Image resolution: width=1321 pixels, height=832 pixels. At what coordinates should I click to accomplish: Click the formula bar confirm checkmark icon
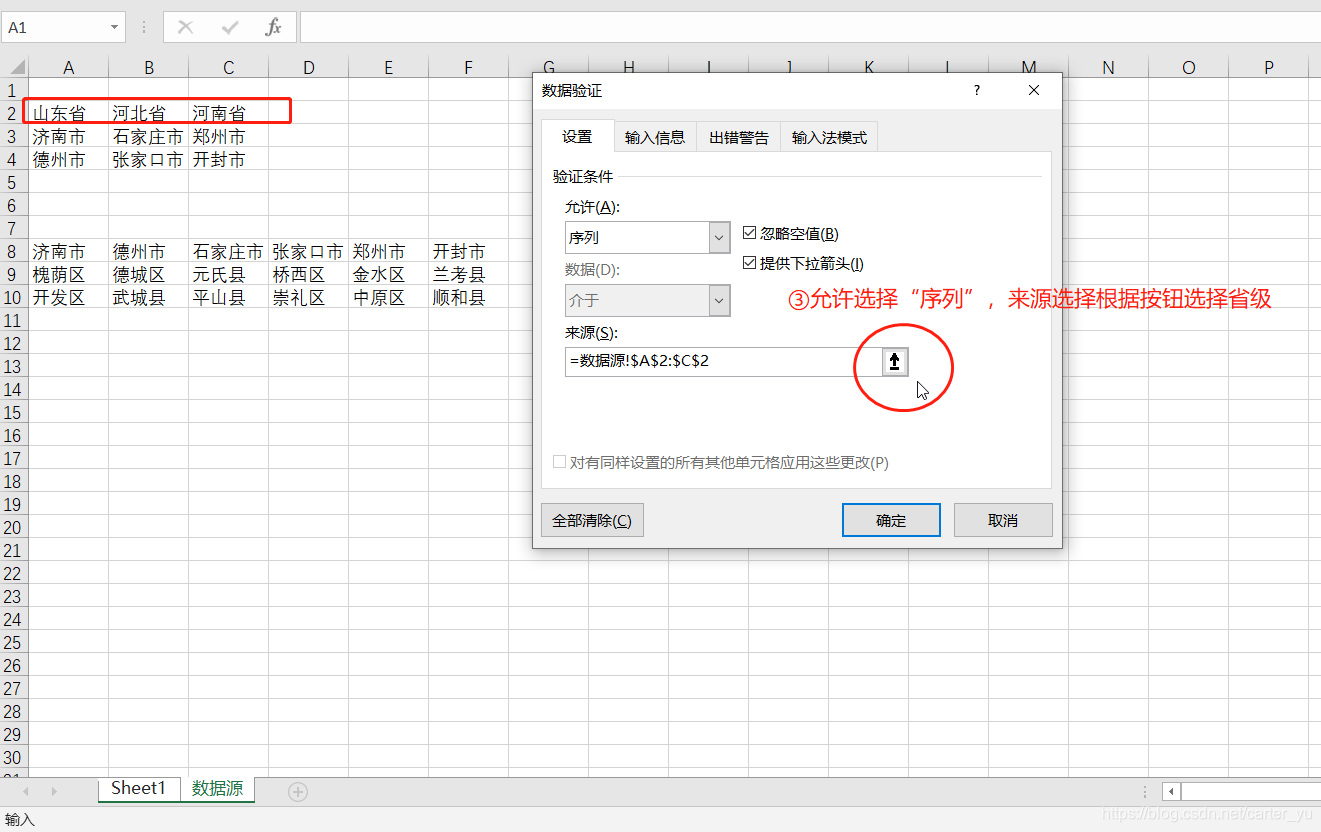point(229,27)
